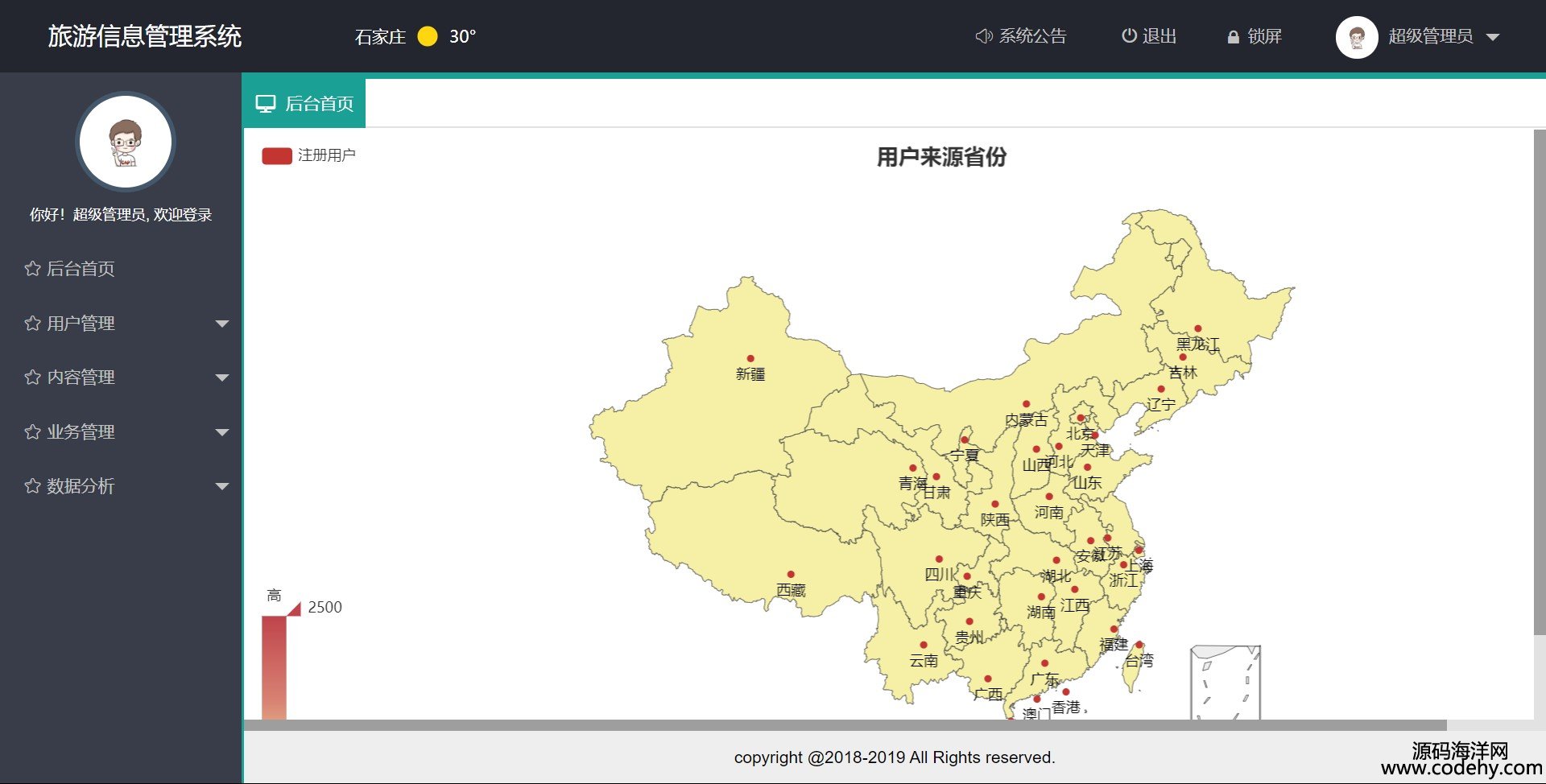Screen dimensions: 1546x784
Task: Open the 用户管理 menu
Action: point(121,324)
